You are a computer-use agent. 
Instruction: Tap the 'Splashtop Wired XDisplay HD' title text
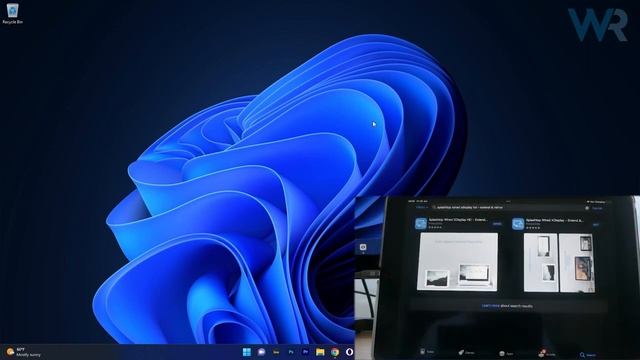(x=458, y=220)
